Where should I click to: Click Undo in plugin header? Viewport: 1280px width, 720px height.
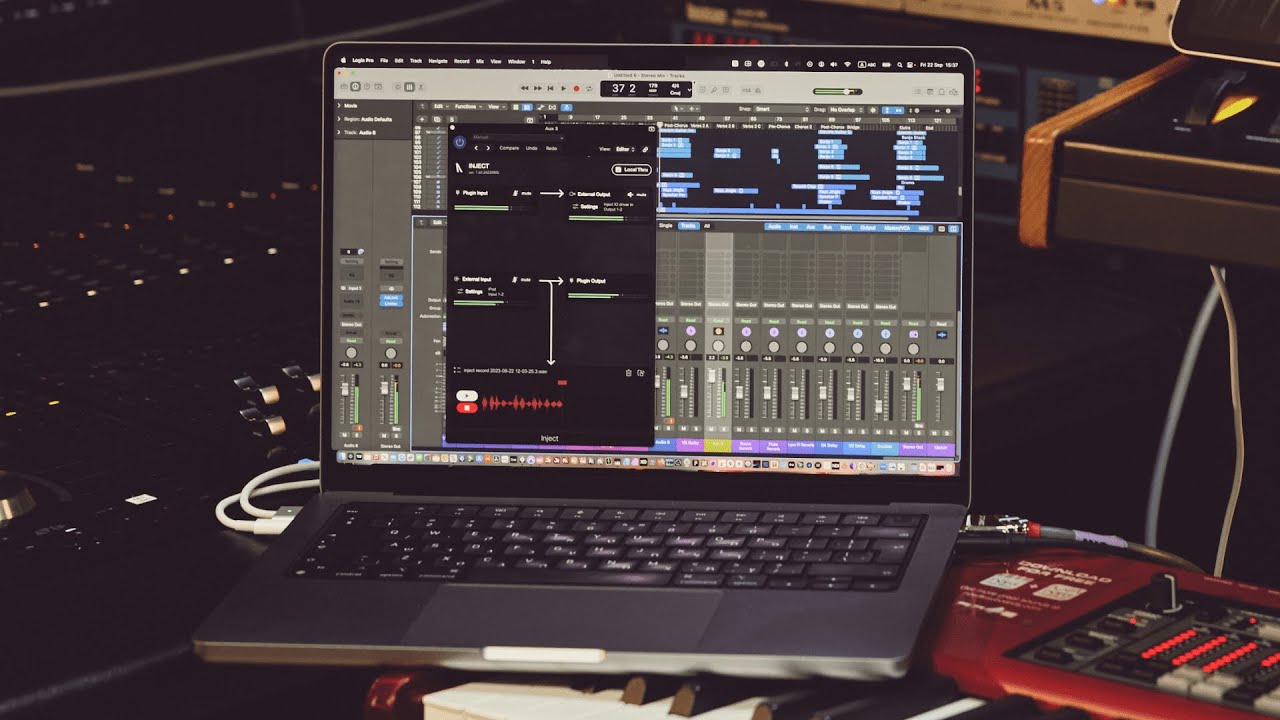pos(531,148)
